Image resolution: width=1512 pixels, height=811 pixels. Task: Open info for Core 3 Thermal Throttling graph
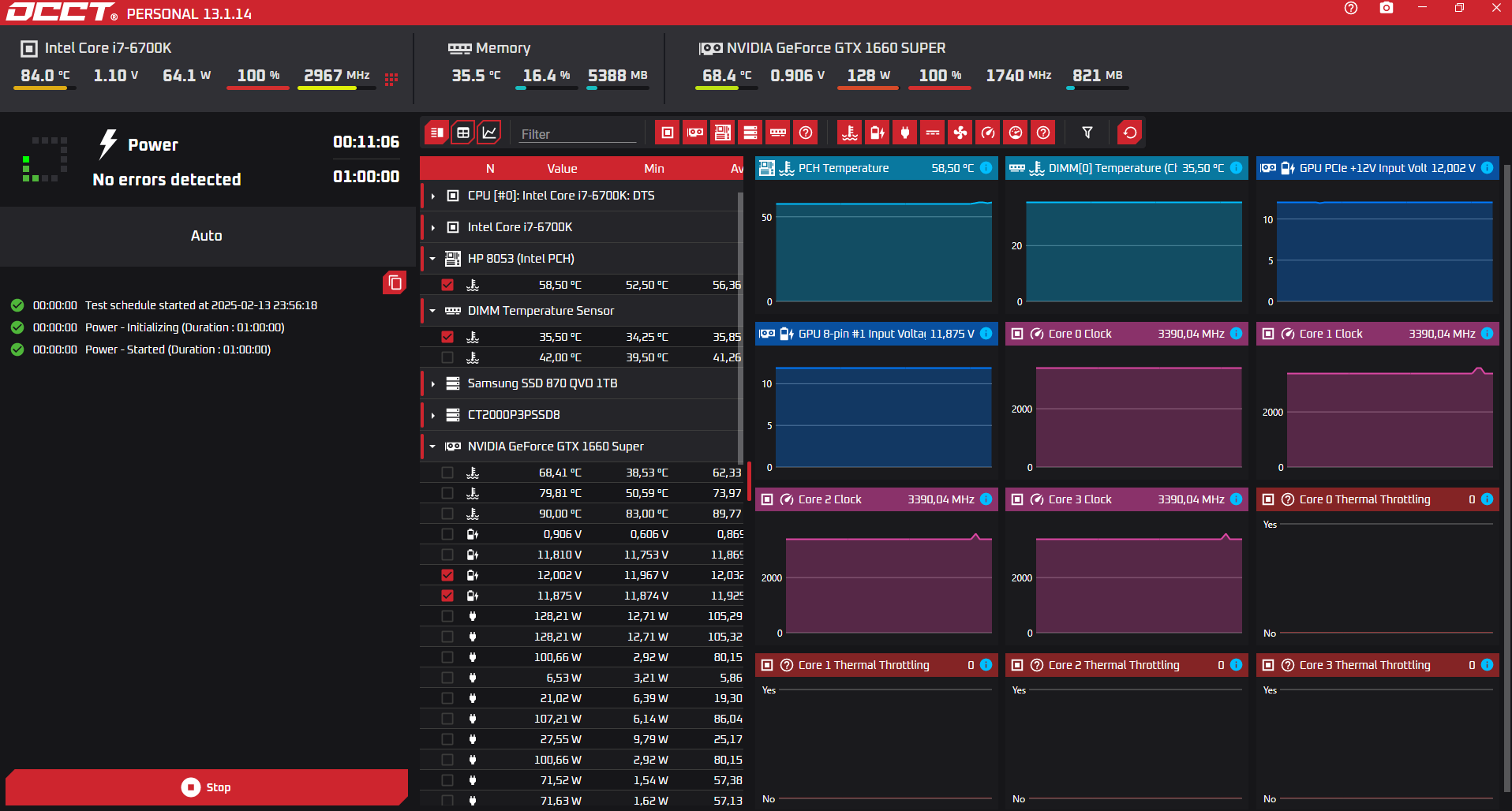pyautogui.click(x=1488, y=665)
